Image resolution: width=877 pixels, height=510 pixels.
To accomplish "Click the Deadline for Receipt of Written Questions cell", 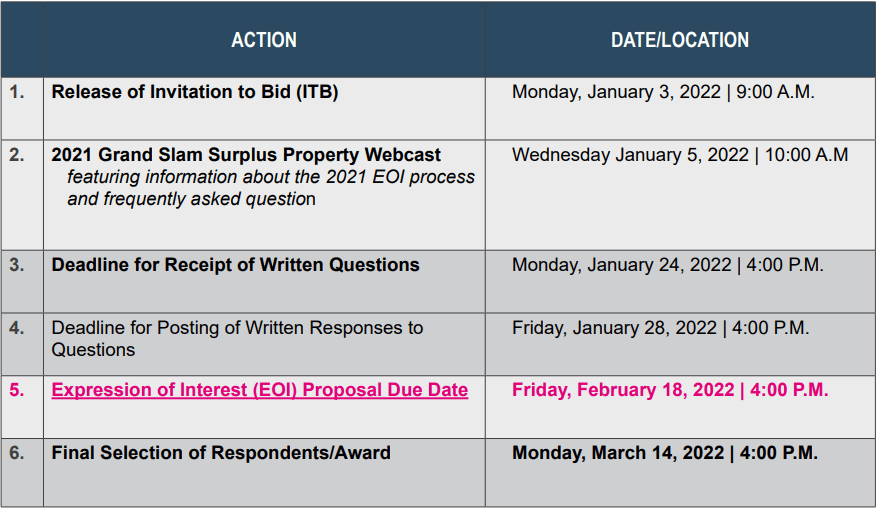I will coord(236,265).
